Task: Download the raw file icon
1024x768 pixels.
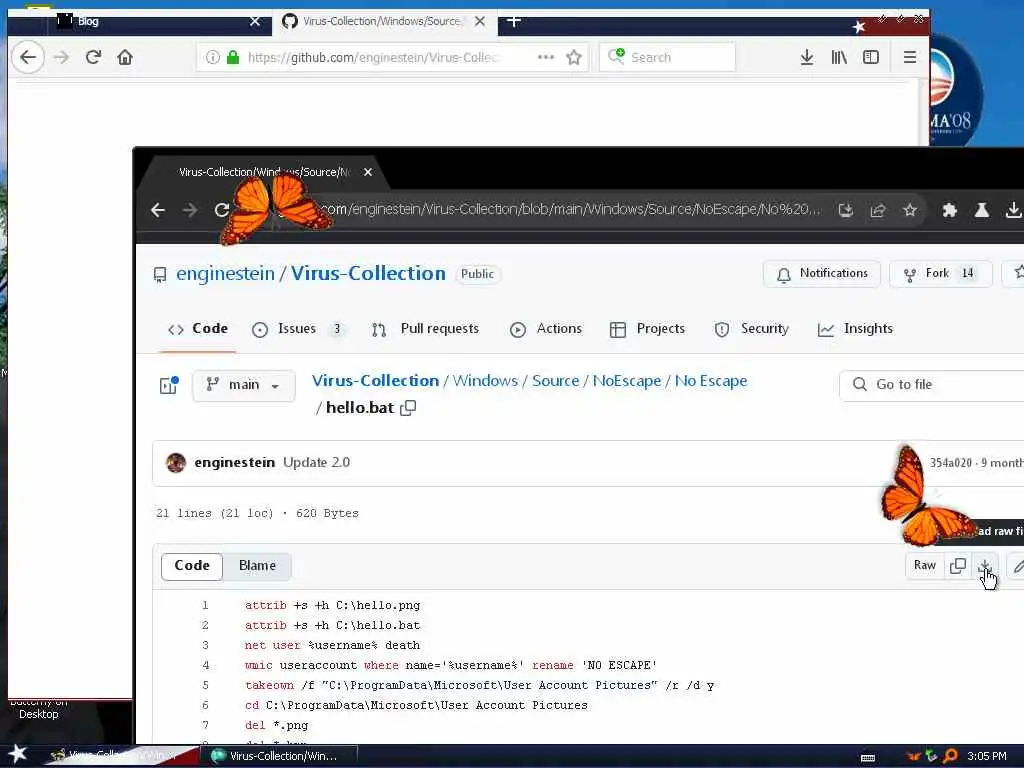Action: tap(985, 566)
